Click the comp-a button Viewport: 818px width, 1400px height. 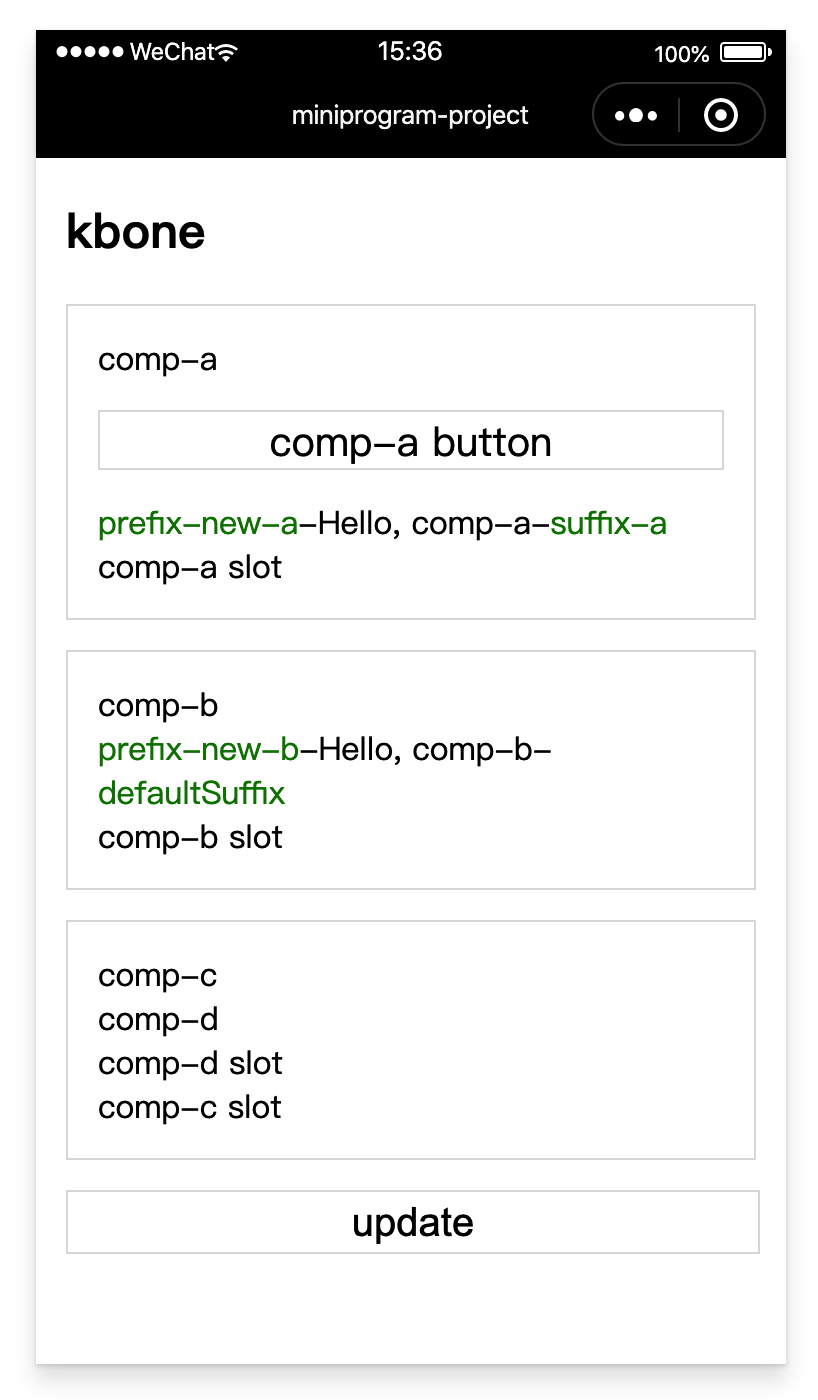point(411,440)
